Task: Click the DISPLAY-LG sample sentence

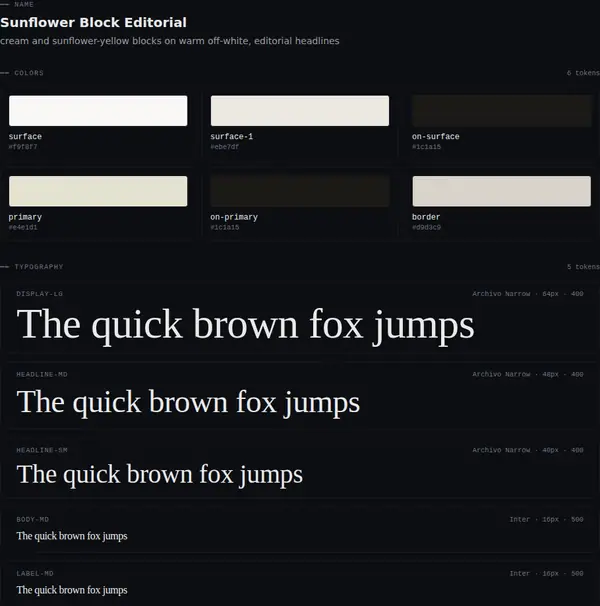Action: 245,325
